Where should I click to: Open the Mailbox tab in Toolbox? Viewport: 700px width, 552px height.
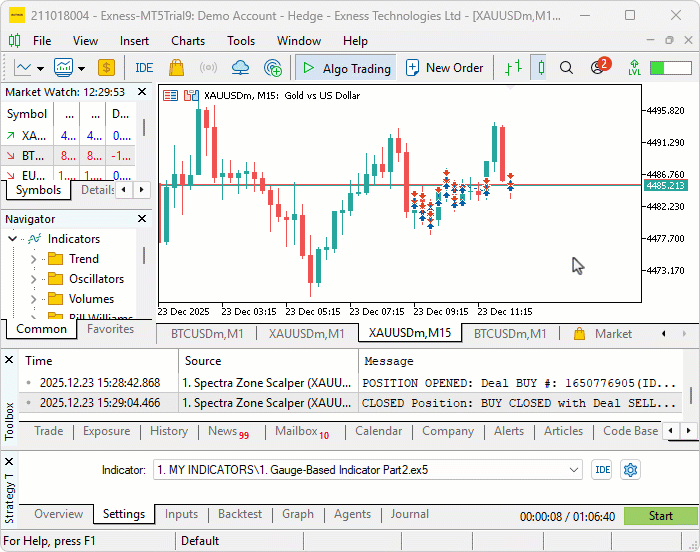pyautogui.click(x=302, y=432)
